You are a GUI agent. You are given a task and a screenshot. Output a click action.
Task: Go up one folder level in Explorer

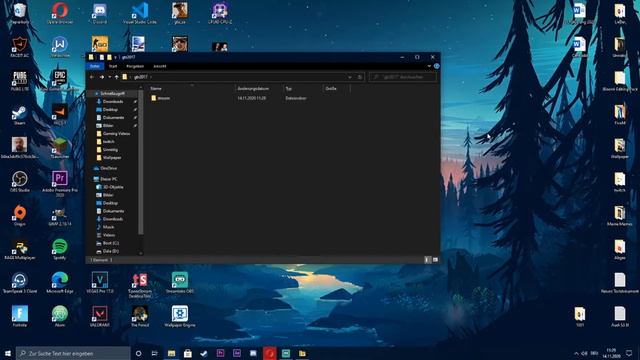click(x=117, y=77)
